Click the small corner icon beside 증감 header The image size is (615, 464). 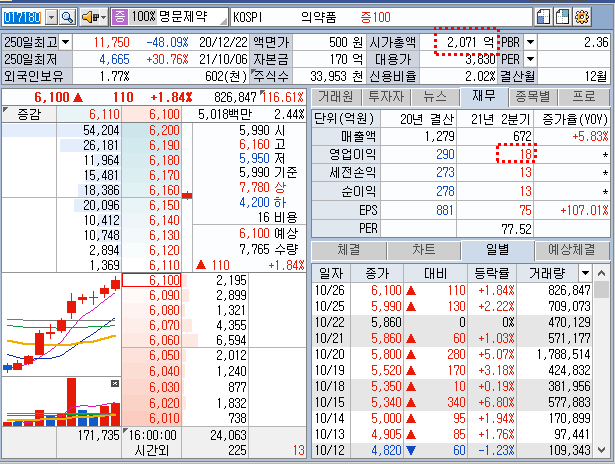pos(5,110)
